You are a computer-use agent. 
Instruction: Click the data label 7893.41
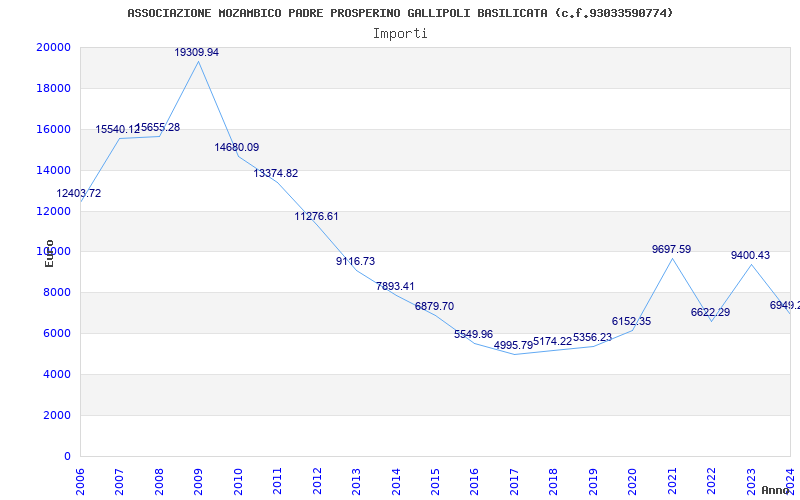coord(395,286)
